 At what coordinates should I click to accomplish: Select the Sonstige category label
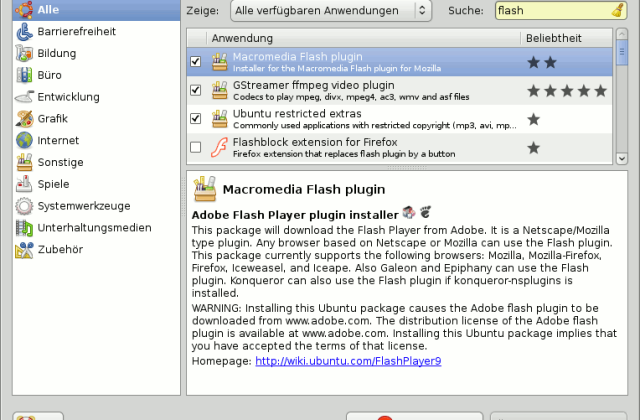click(60, 162)
